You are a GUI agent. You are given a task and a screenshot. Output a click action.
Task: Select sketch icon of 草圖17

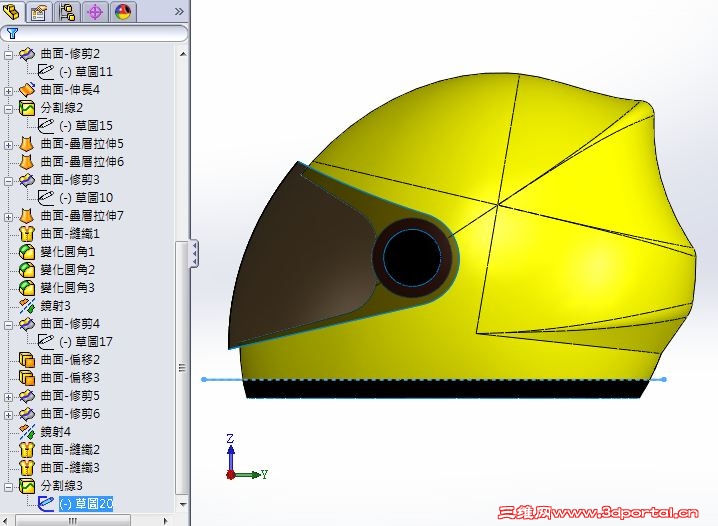point(45,342)
